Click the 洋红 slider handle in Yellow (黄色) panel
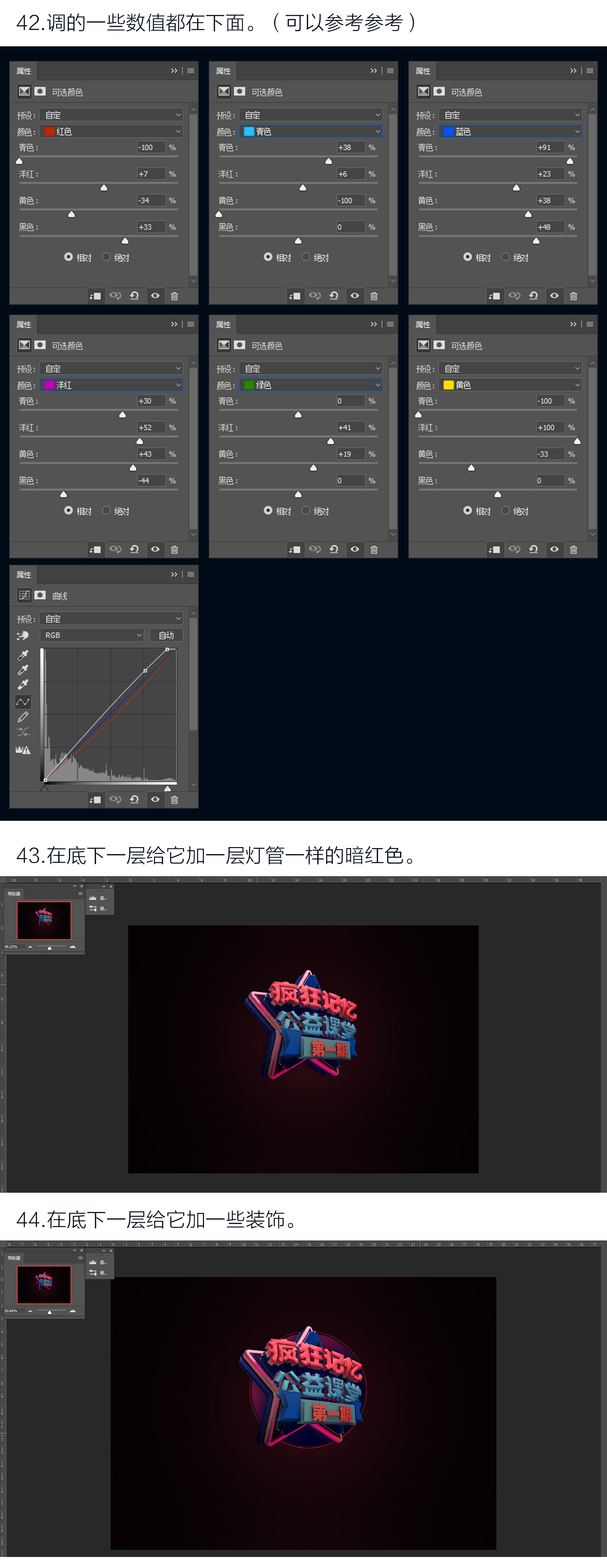Image resolution: width=607 pixels, height=1568 pixels. (577, 441)
